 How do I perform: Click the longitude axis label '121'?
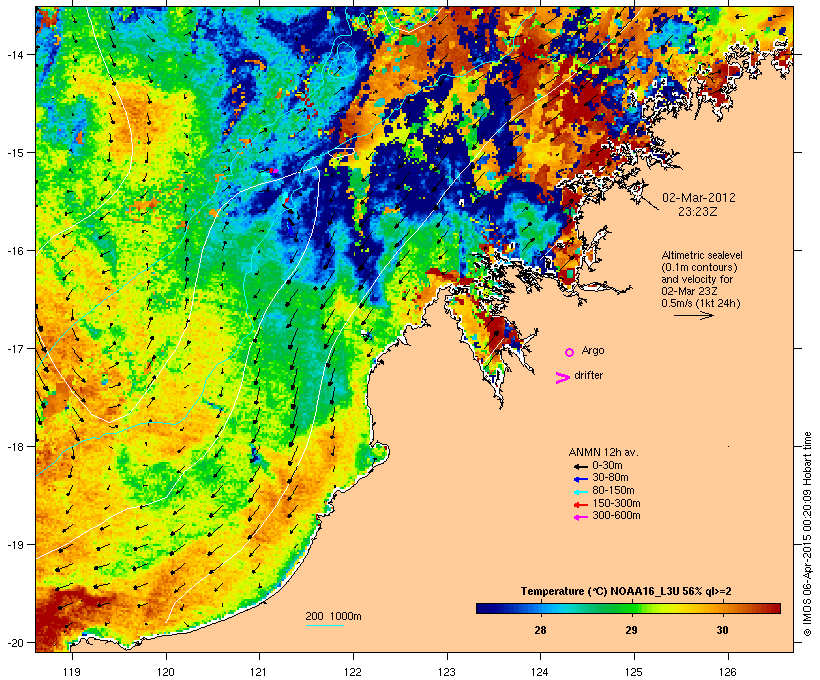pyautogui.click(x=259, y=672)
